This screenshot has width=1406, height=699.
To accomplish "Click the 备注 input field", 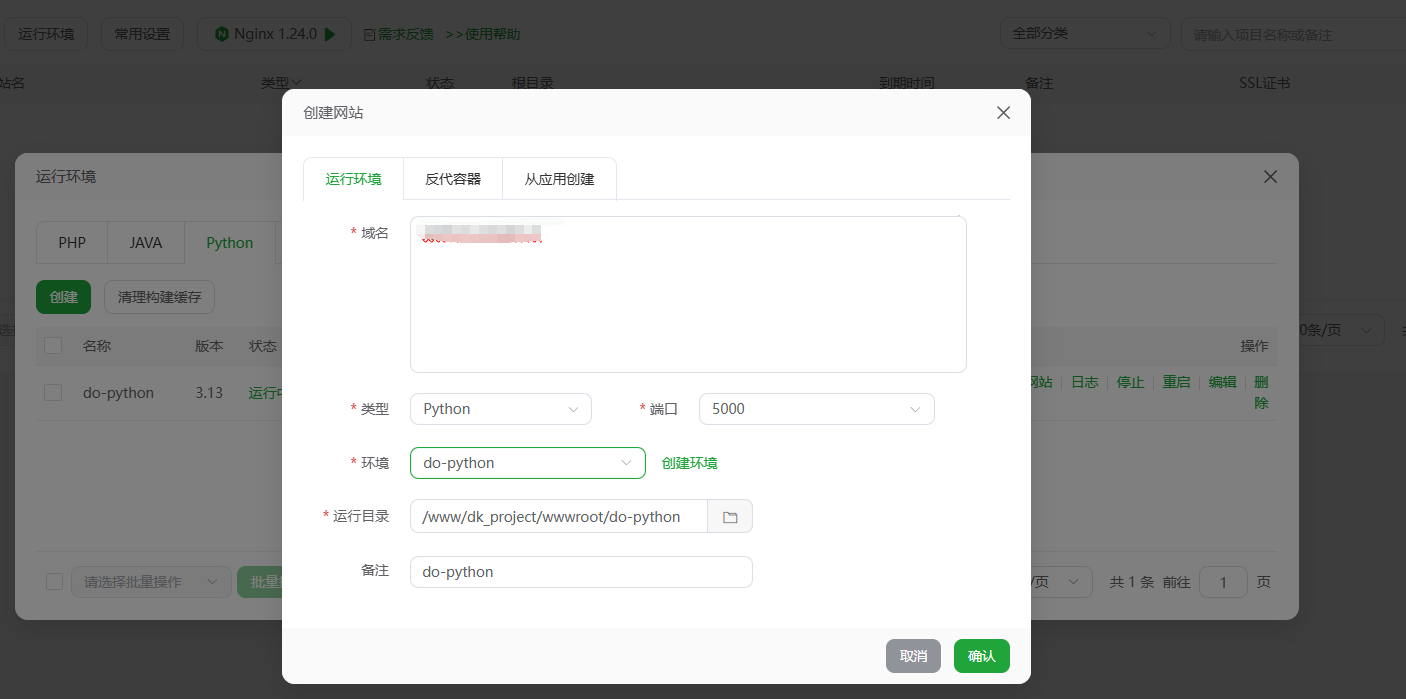I will point(581,572).
